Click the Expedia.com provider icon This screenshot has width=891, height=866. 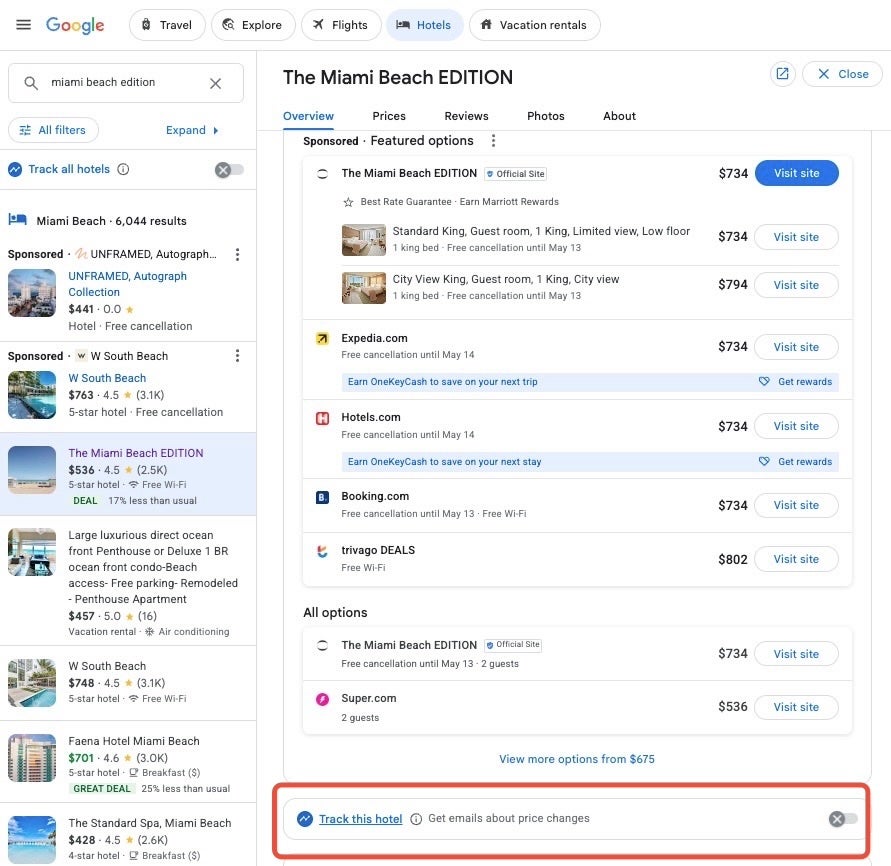322,338
